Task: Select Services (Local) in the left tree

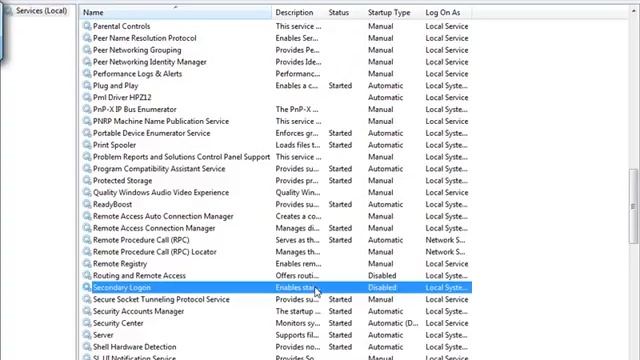Action: 41,11
